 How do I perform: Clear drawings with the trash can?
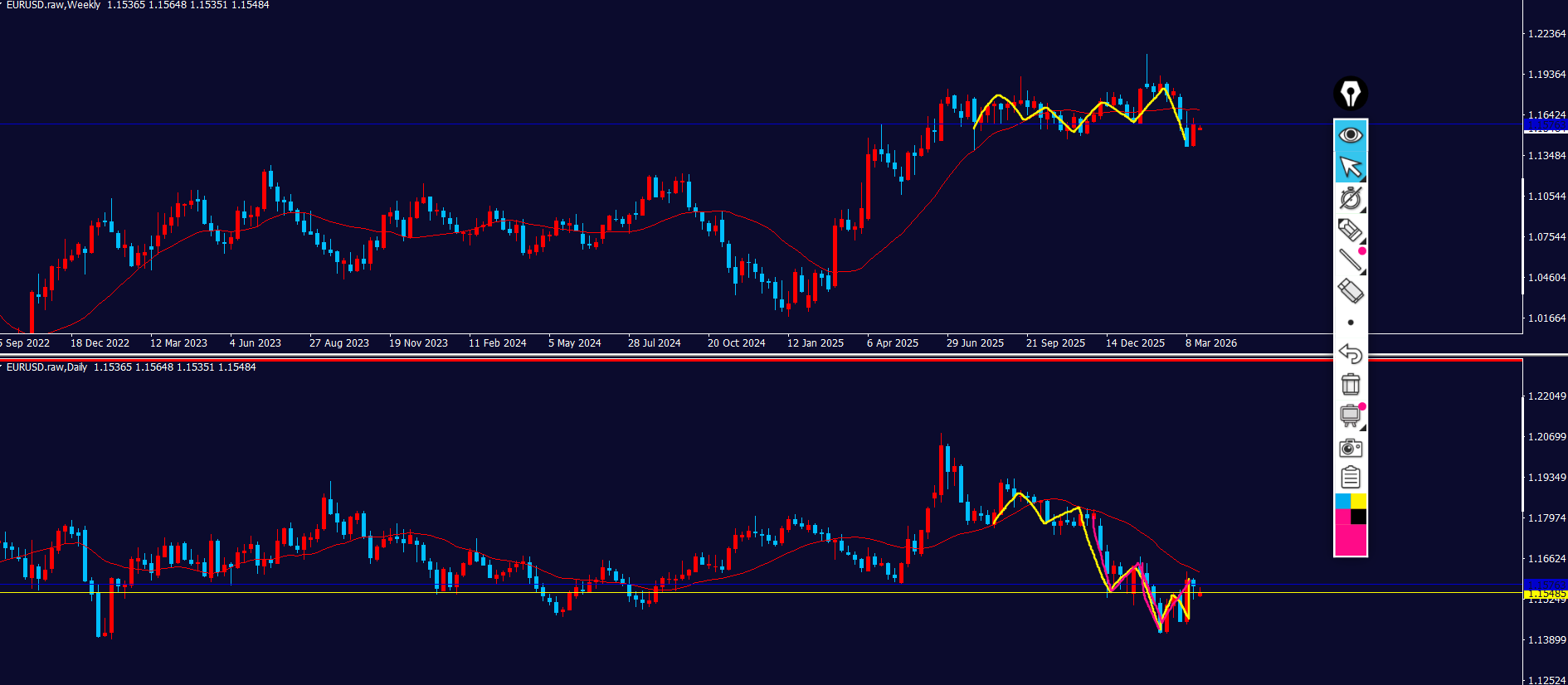[x=1351, y=384]
